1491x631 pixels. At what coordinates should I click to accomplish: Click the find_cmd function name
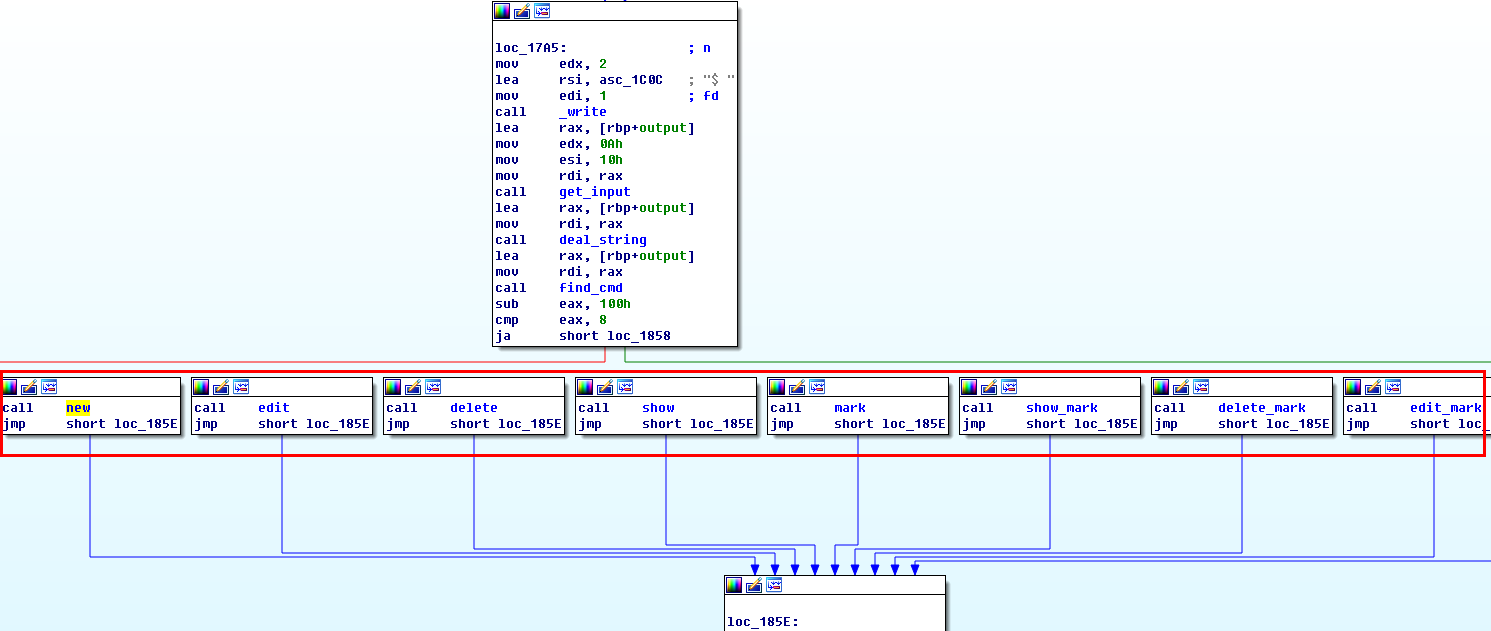590,288
